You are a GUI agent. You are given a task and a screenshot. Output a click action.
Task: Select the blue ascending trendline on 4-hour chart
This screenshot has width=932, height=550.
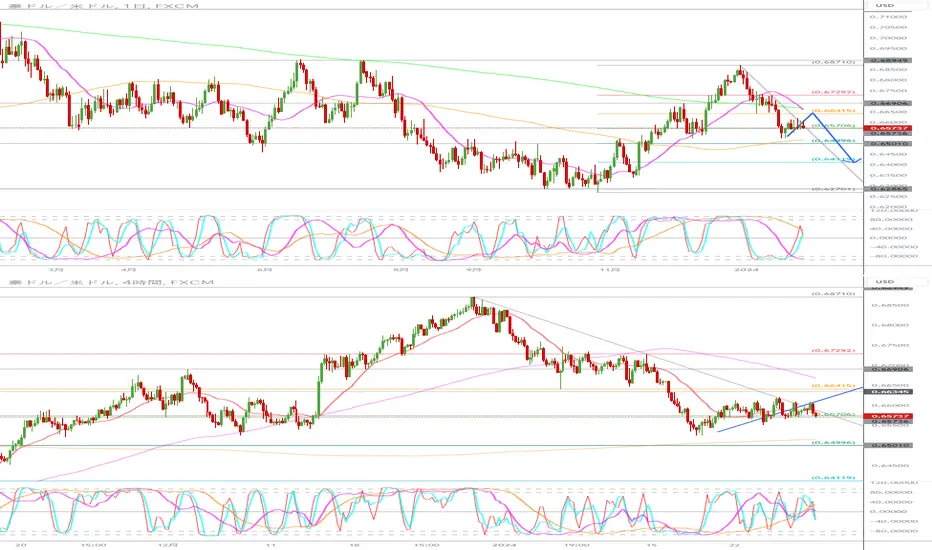[x=791, y=409]
